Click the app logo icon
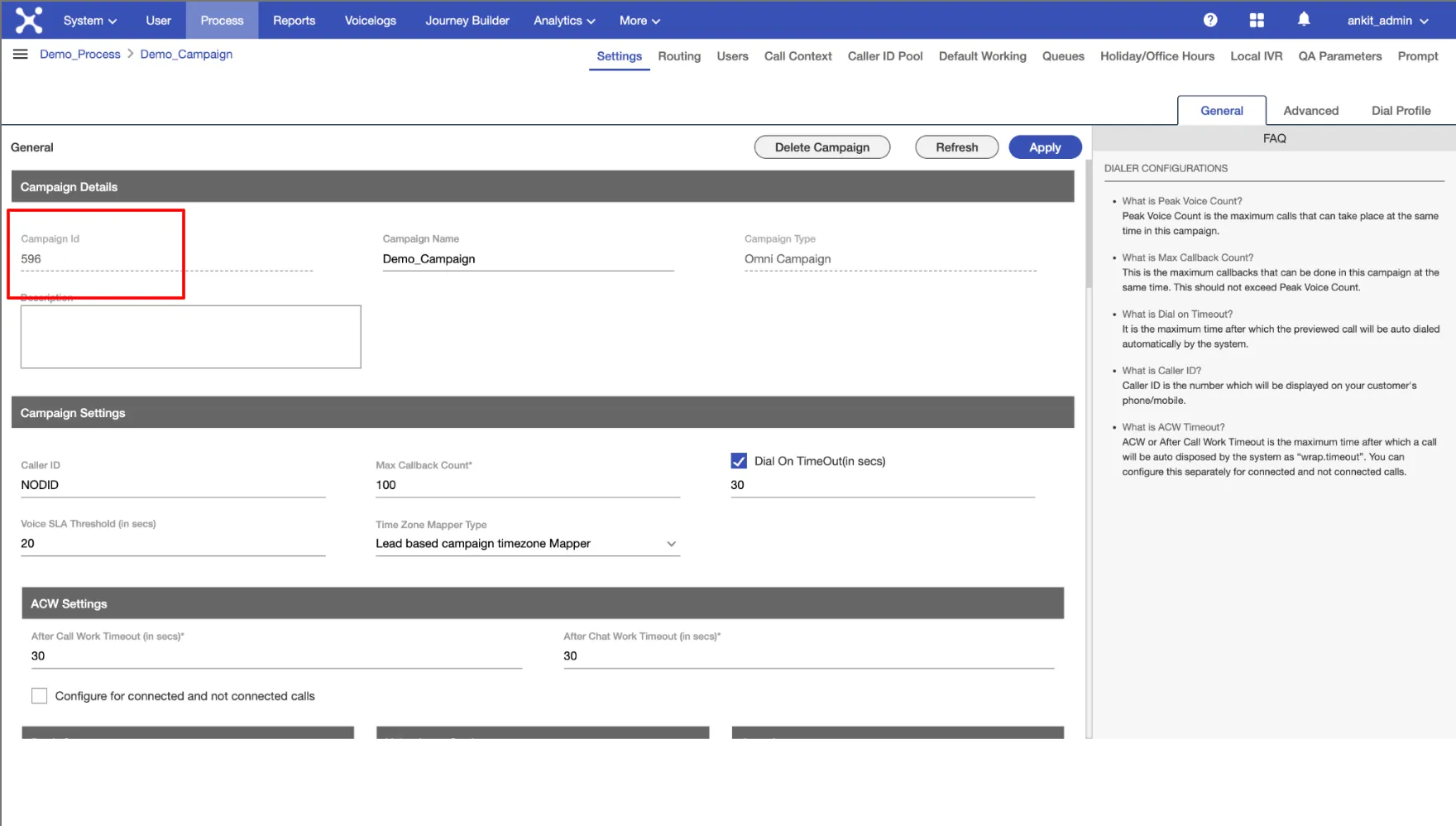Image resolution: width=1456 pixels, height=826 pixels. tap(28, 20)
